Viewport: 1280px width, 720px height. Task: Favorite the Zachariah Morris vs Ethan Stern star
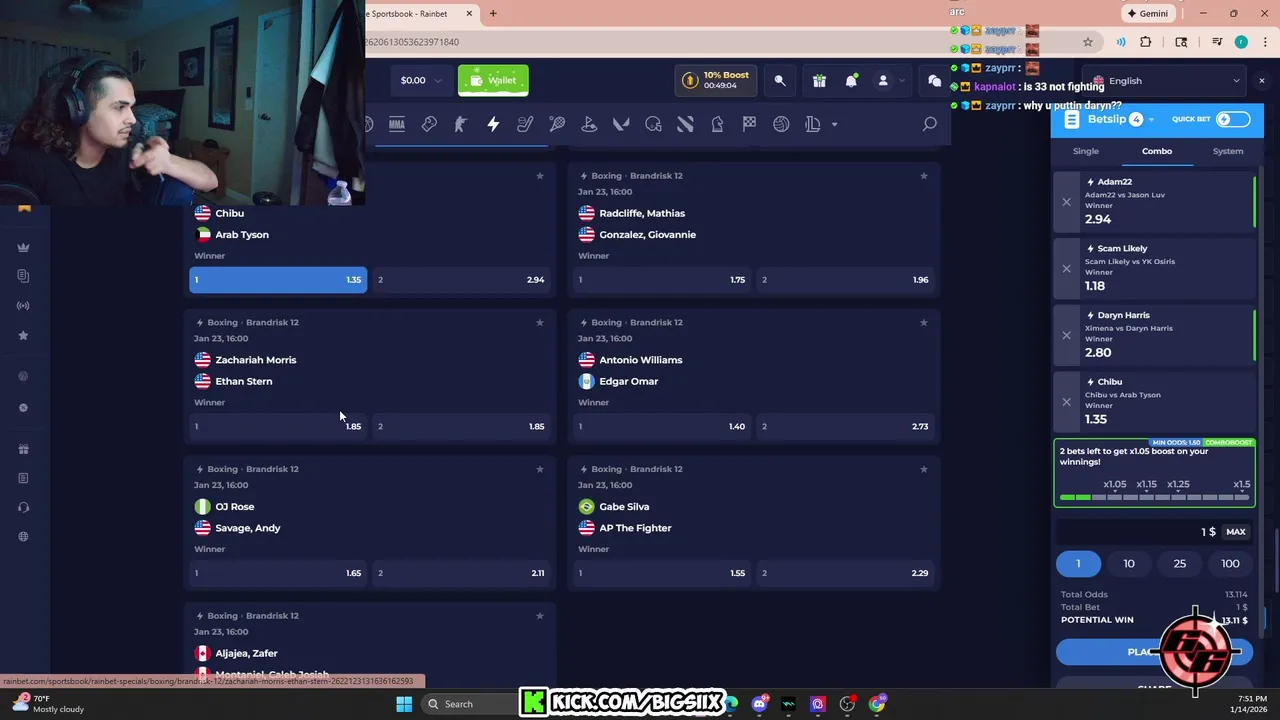(x=540, y=322)
